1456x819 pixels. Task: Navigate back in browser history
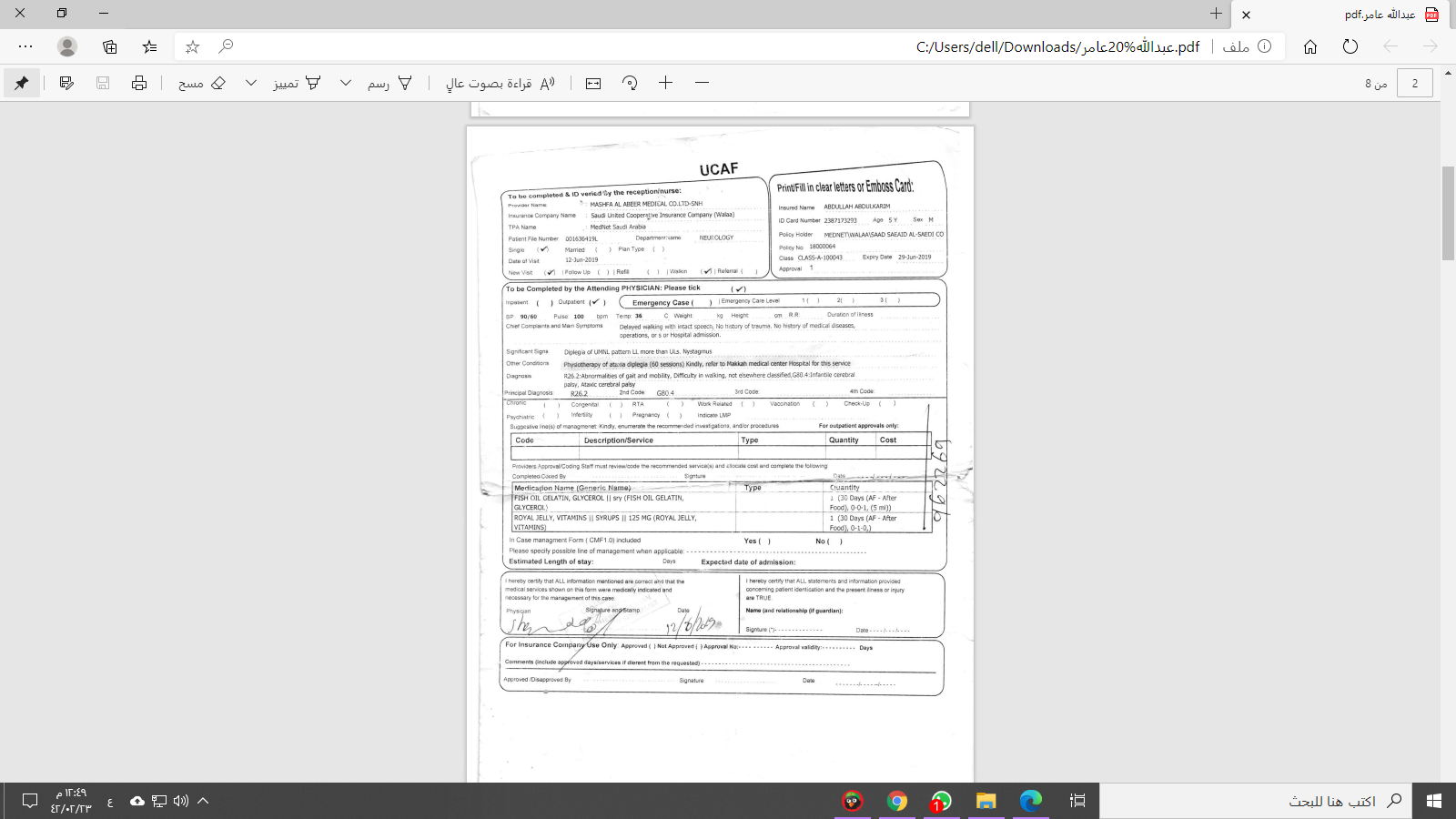[x=1390, y=46]
